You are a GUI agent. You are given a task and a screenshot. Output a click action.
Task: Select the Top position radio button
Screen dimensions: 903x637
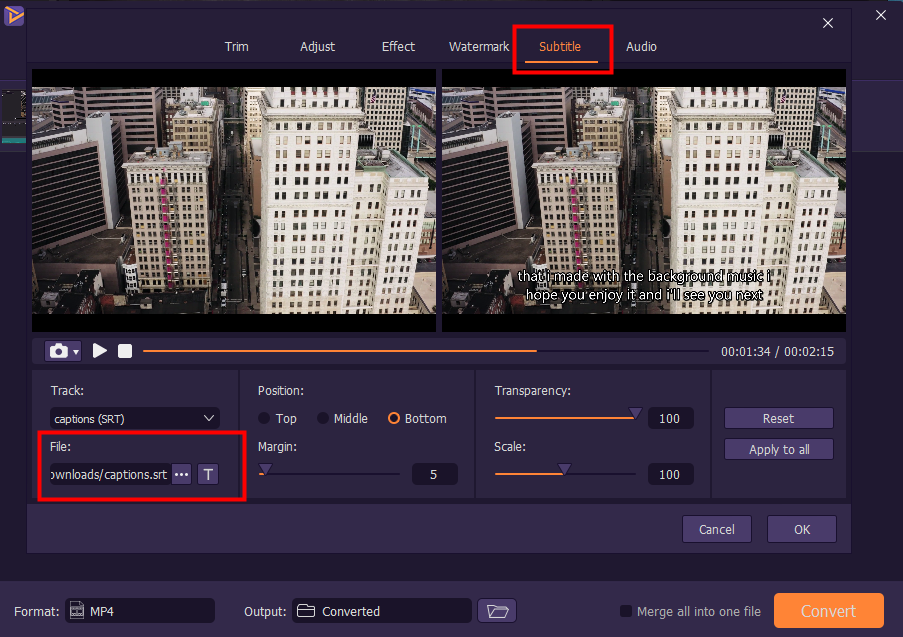click(264, 419)
